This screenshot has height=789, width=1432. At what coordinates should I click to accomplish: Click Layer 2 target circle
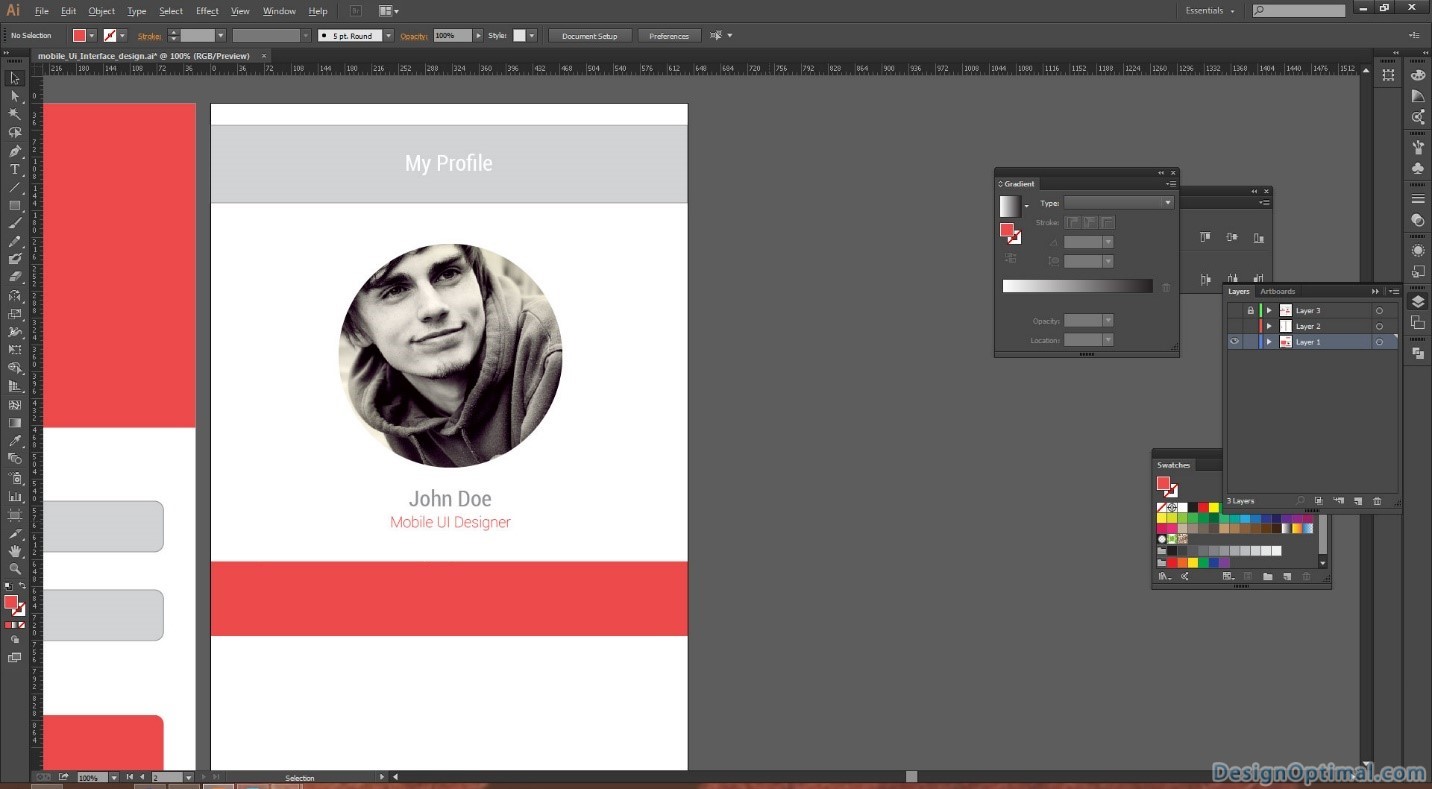(1379, 326)
